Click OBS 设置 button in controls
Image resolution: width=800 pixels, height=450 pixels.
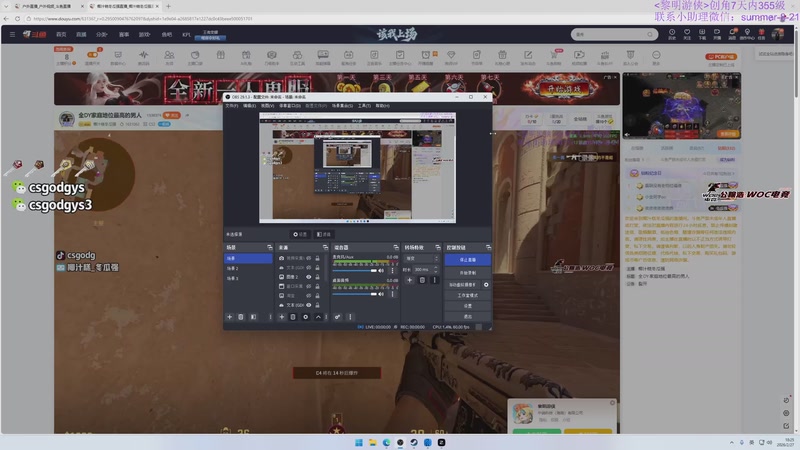click(467, 306)
